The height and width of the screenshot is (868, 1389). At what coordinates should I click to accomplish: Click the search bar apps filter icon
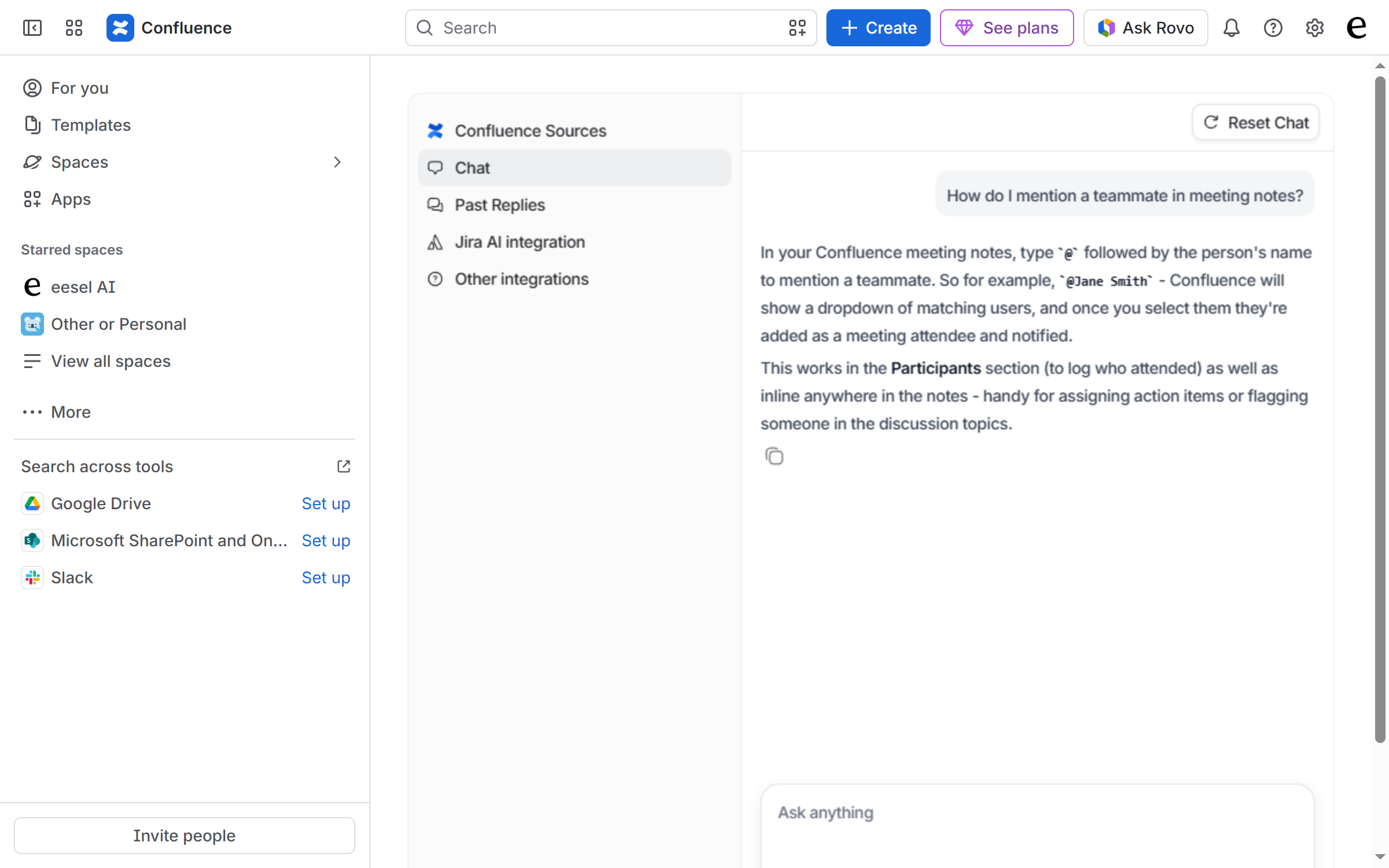(x=798, y=28)
